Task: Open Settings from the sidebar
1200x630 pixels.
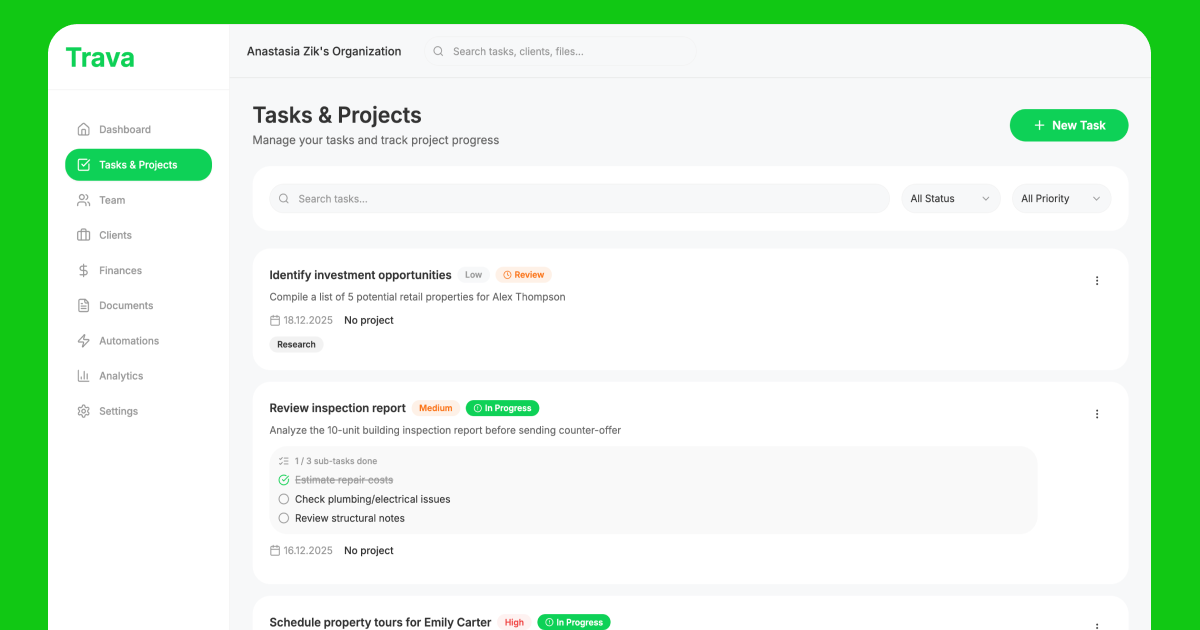Action: click(x=138, y=411)
